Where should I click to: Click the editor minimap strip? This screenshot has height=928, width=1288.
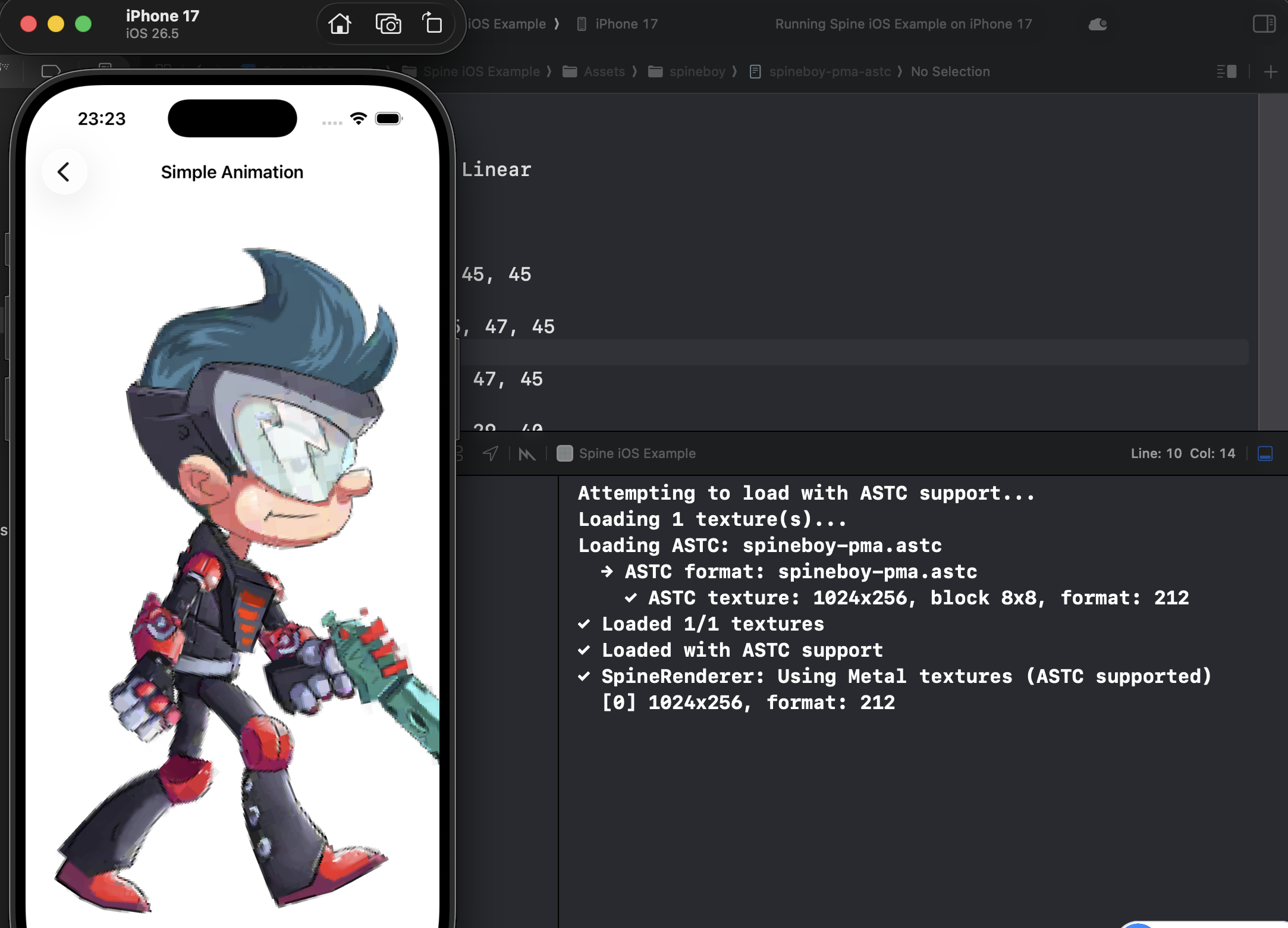[x=1273, y=262]
